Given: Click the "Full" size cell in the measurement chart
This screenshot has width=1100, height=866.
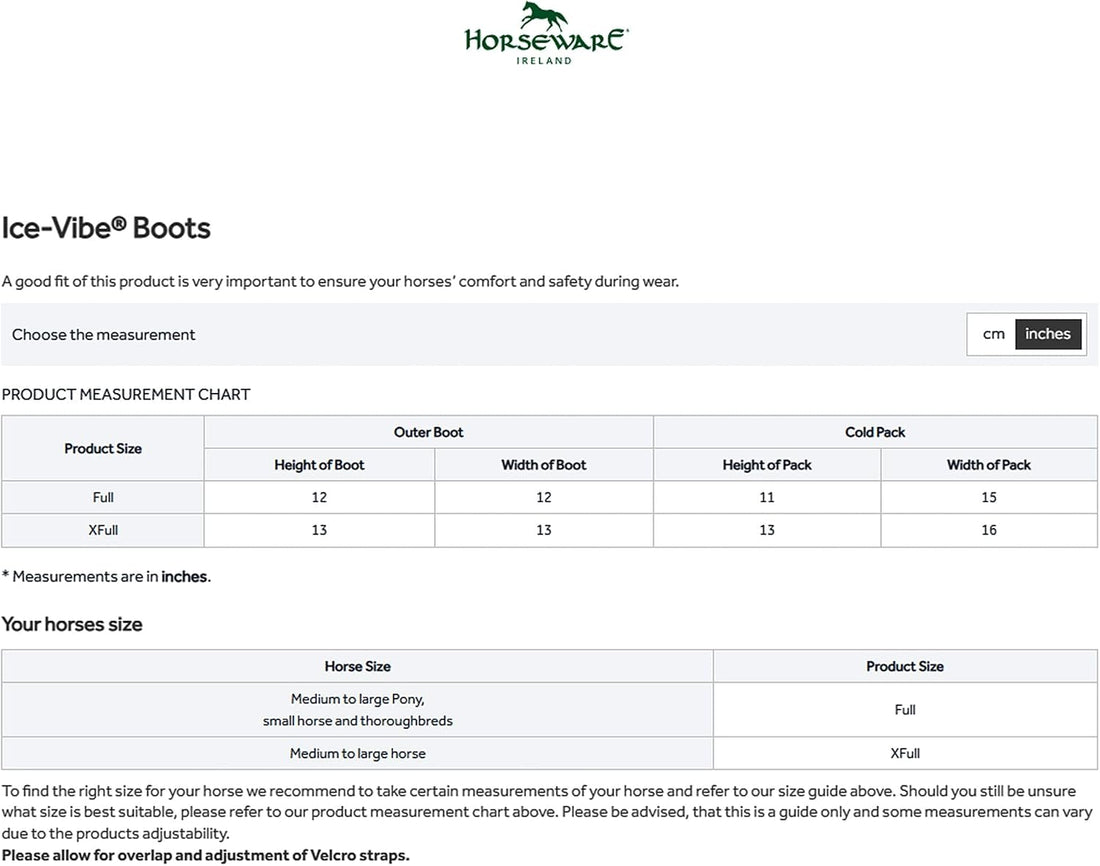Looking at the screenshot, I should 103,498.
